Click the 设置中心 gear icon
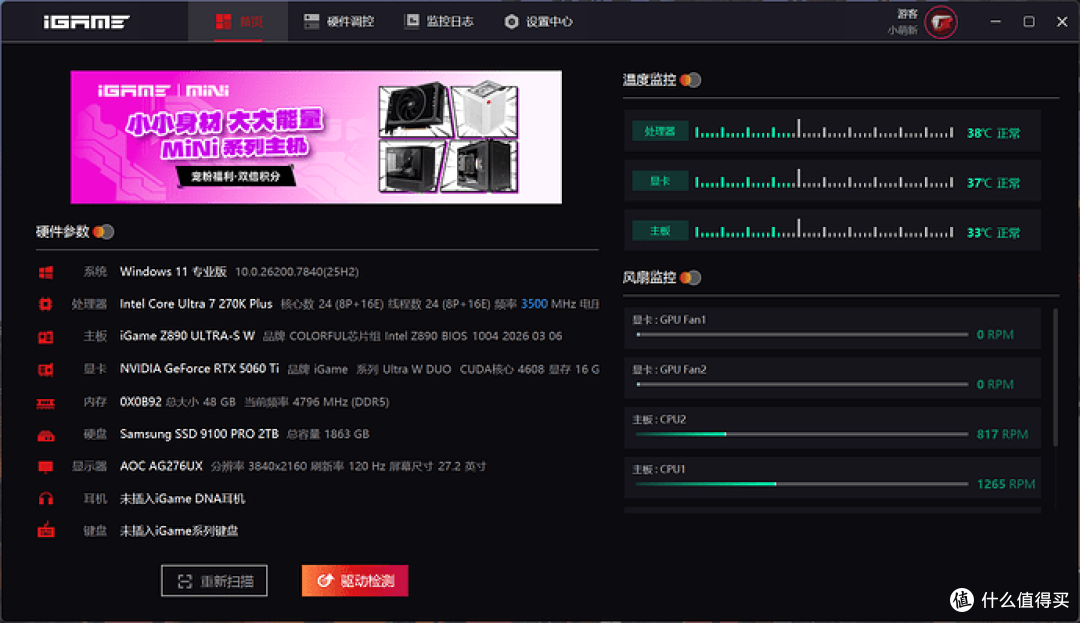 tap(511, 21)
